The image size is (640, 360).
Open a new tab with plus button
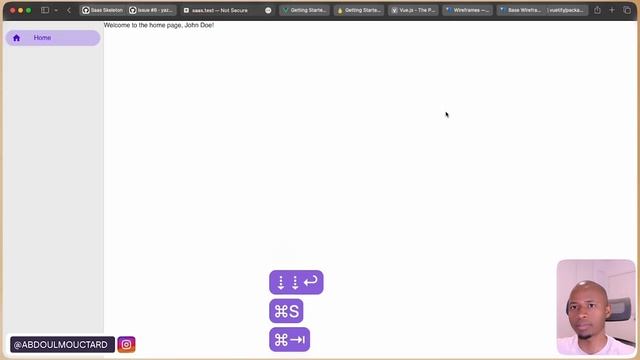coord(612,10)
